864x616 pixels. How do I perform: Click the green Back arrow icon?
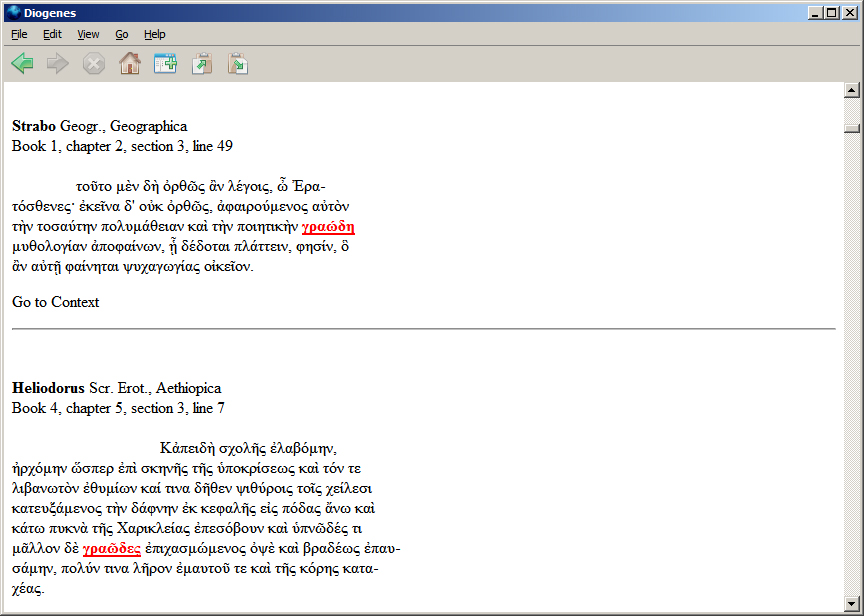pos(22,64)
